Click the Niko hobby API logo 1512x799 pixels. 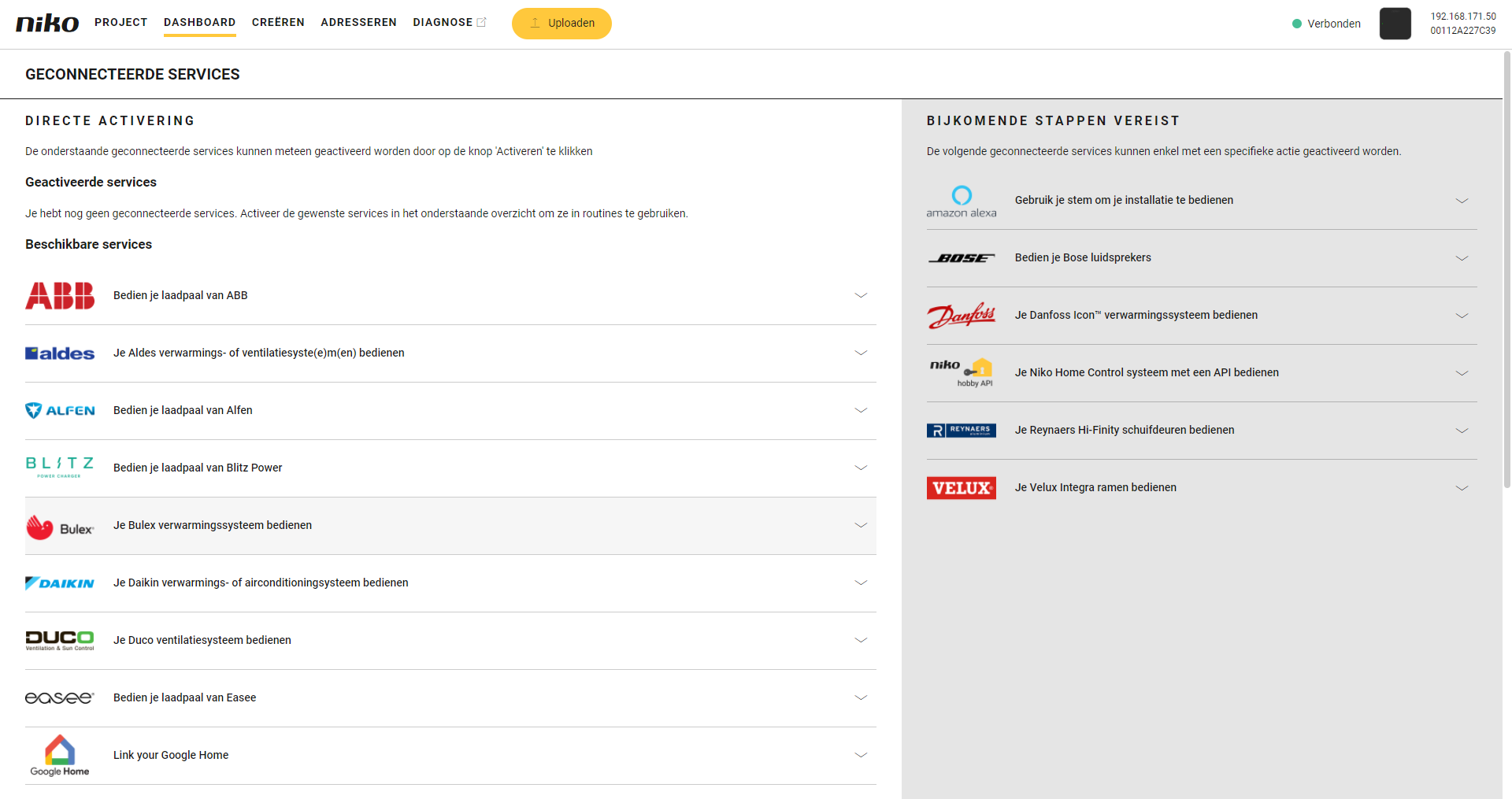[962, 372]
